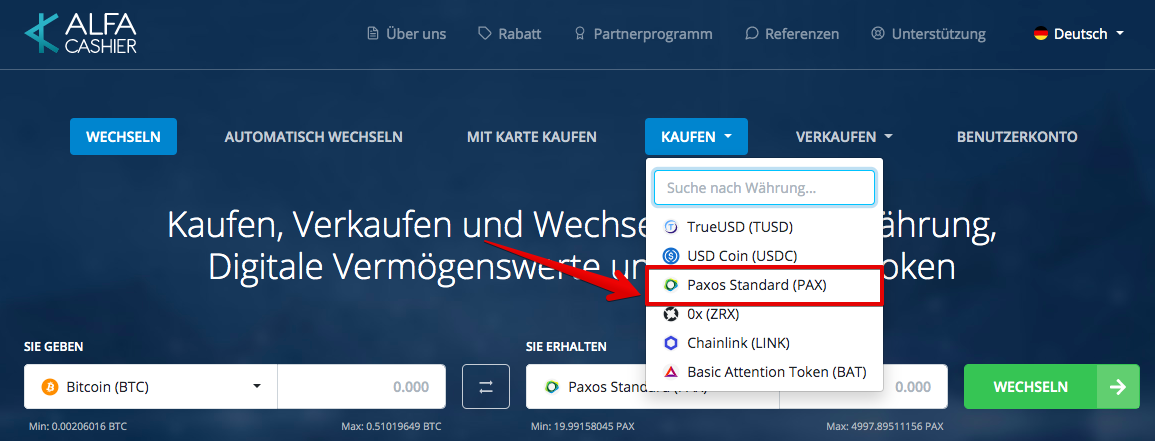Expand the Verkaufen dropdown menu
The width and height of the screenshot is (1155, 441).
[844, 137]
